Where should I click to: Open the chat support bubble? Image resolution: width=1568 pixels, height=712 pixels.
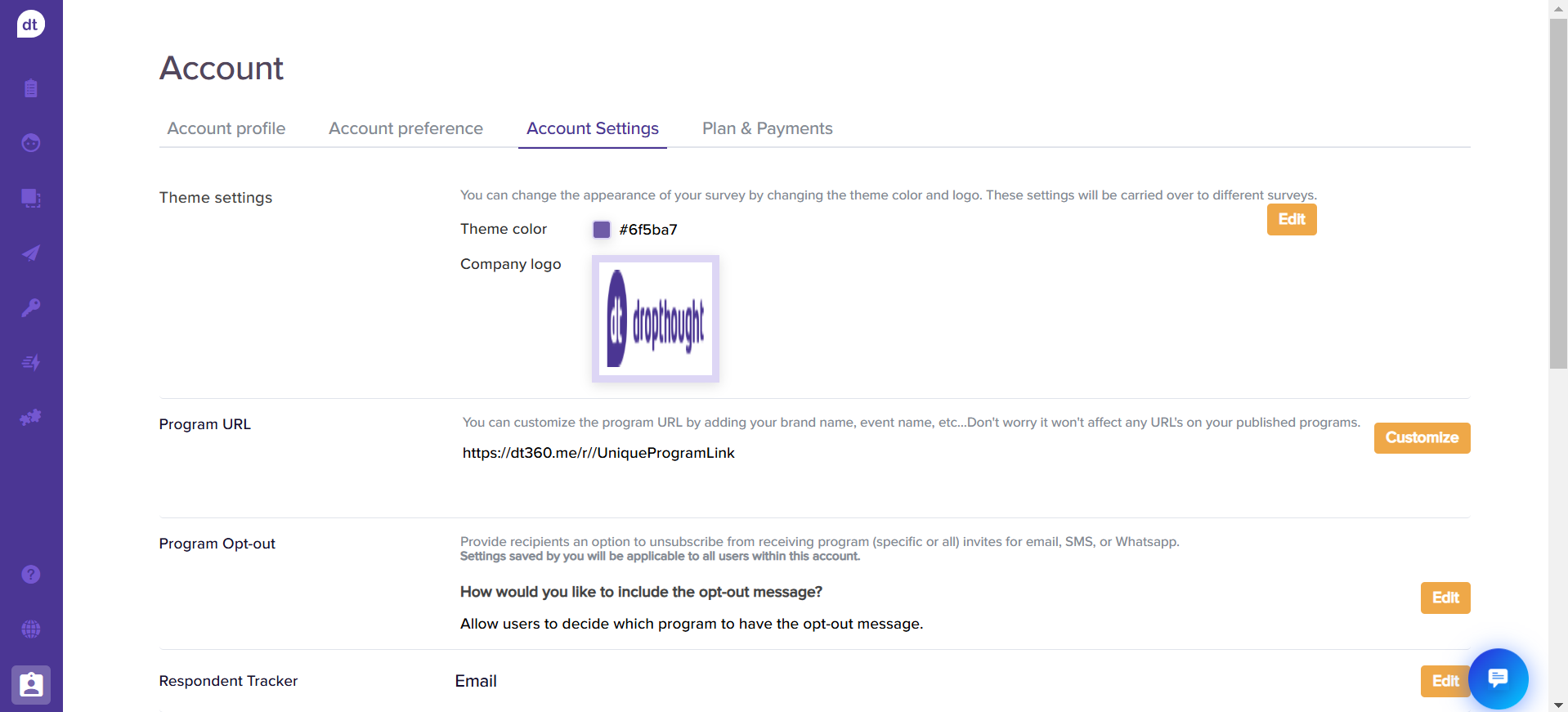pyautogui.click(x=1498, y=678)
